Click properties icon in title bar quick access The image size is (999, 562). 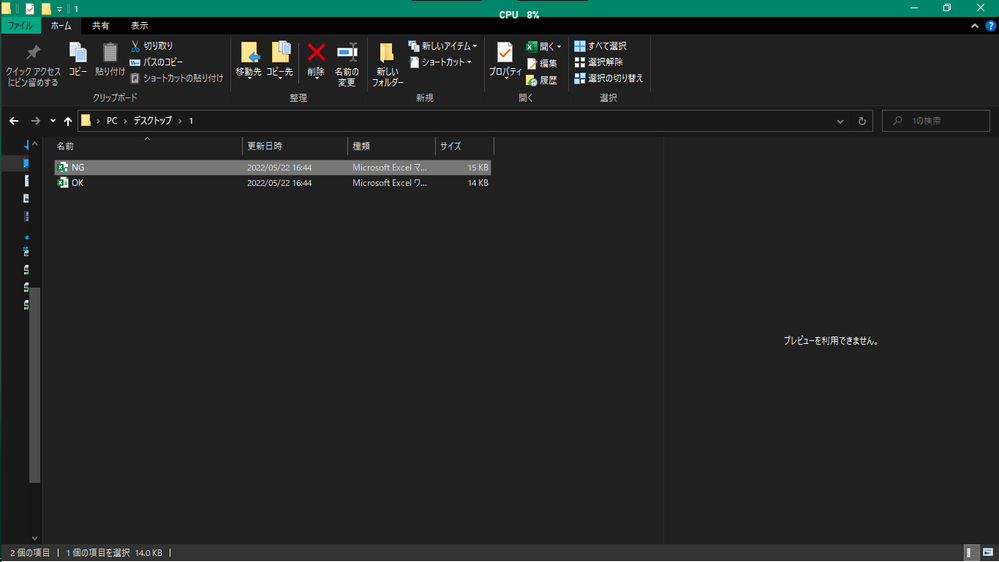point(29,8)
